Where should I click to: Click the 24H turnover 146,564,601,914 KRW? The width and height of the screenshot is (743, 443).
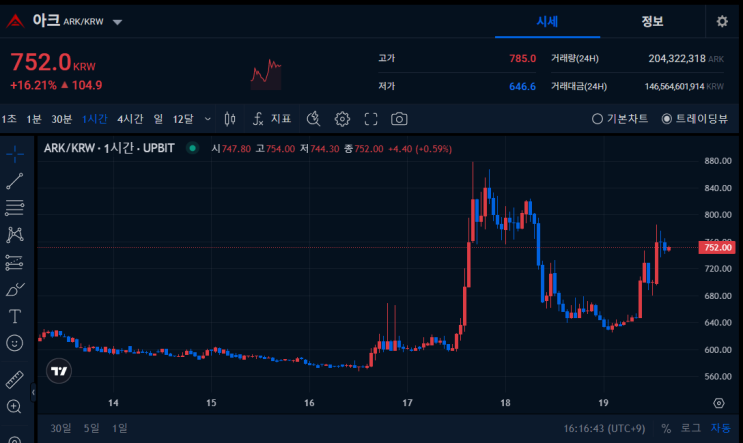coord(684,86)
